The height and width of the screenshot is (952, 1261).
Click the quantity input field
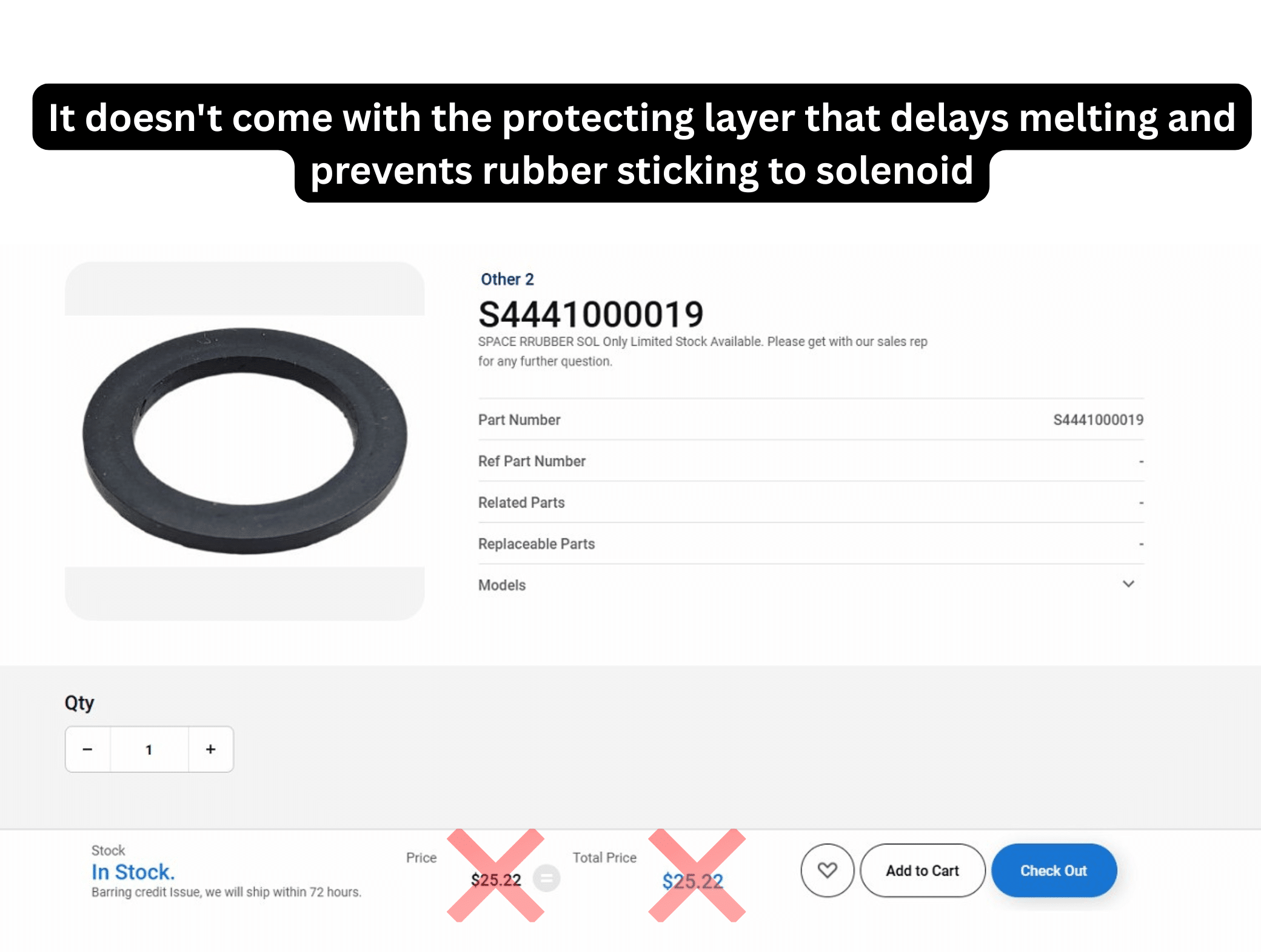[x=149, y=749]
